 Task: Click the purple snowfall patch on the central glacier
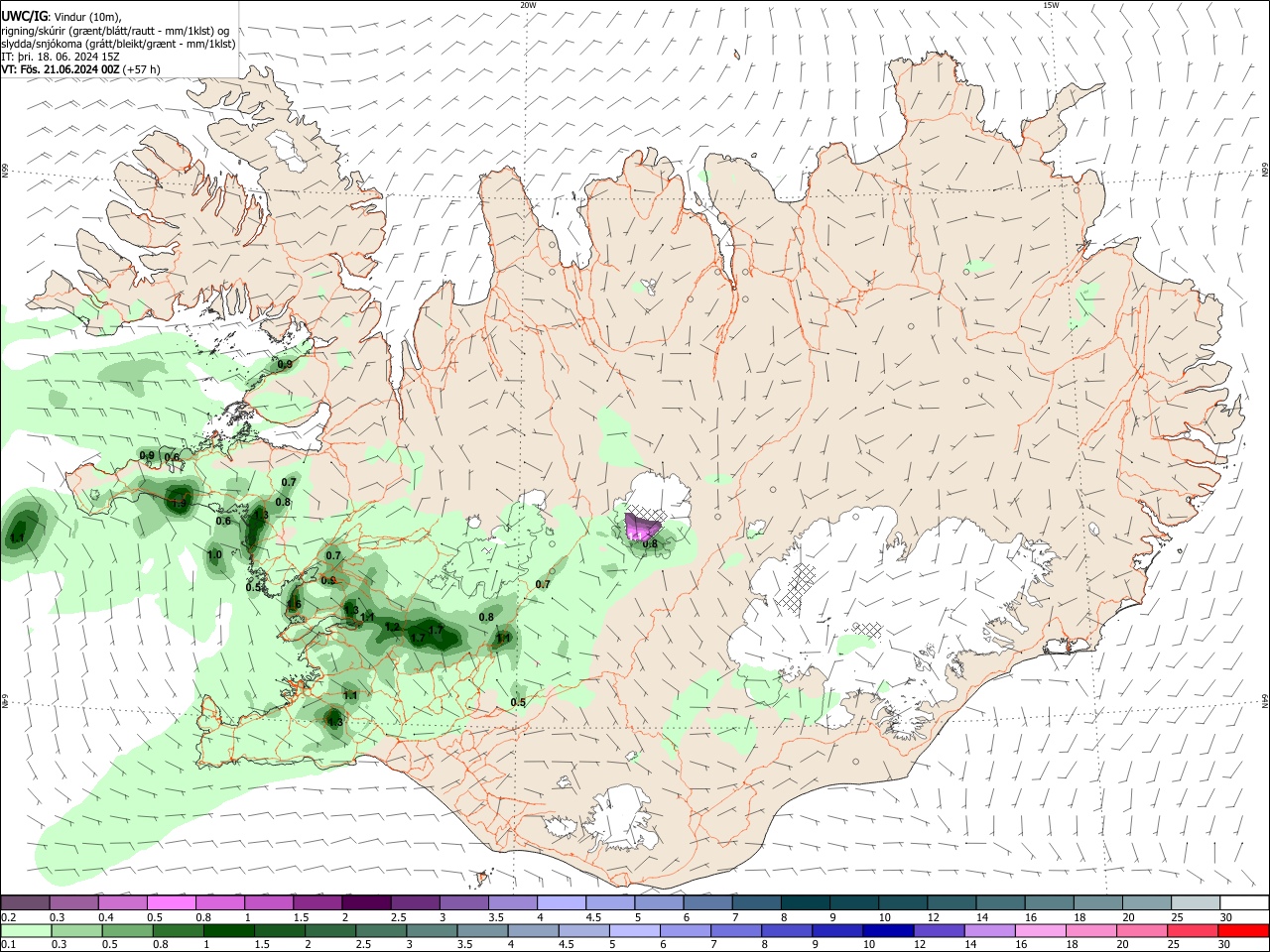[x=642, y=526]
